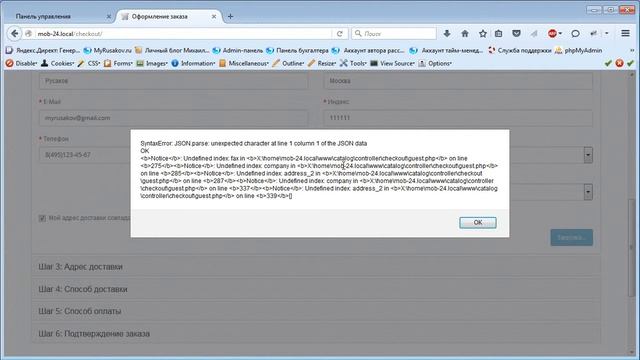Click the red error indicator on developer toolbar
Screen dimensions: 640x360
coord(620,63)
